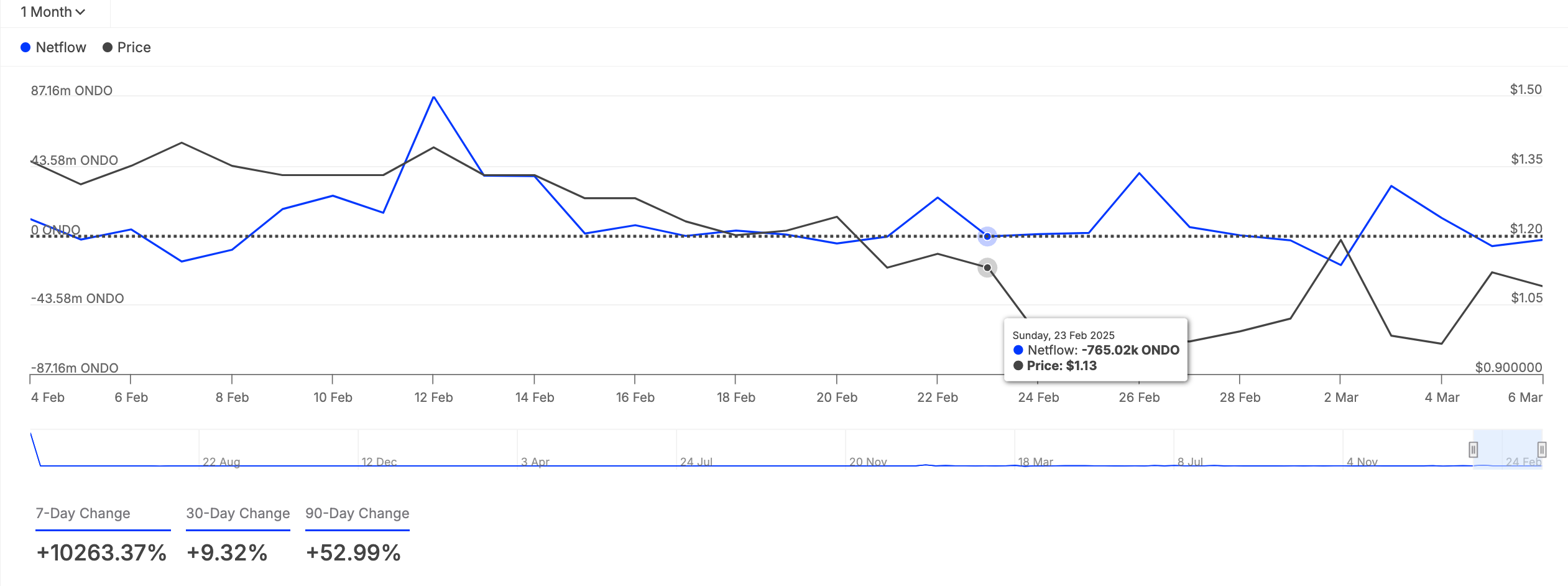Select the Netflow spike at 26 Feb
This screenshot has width=1568, height=586.
tap(1139, 174)
